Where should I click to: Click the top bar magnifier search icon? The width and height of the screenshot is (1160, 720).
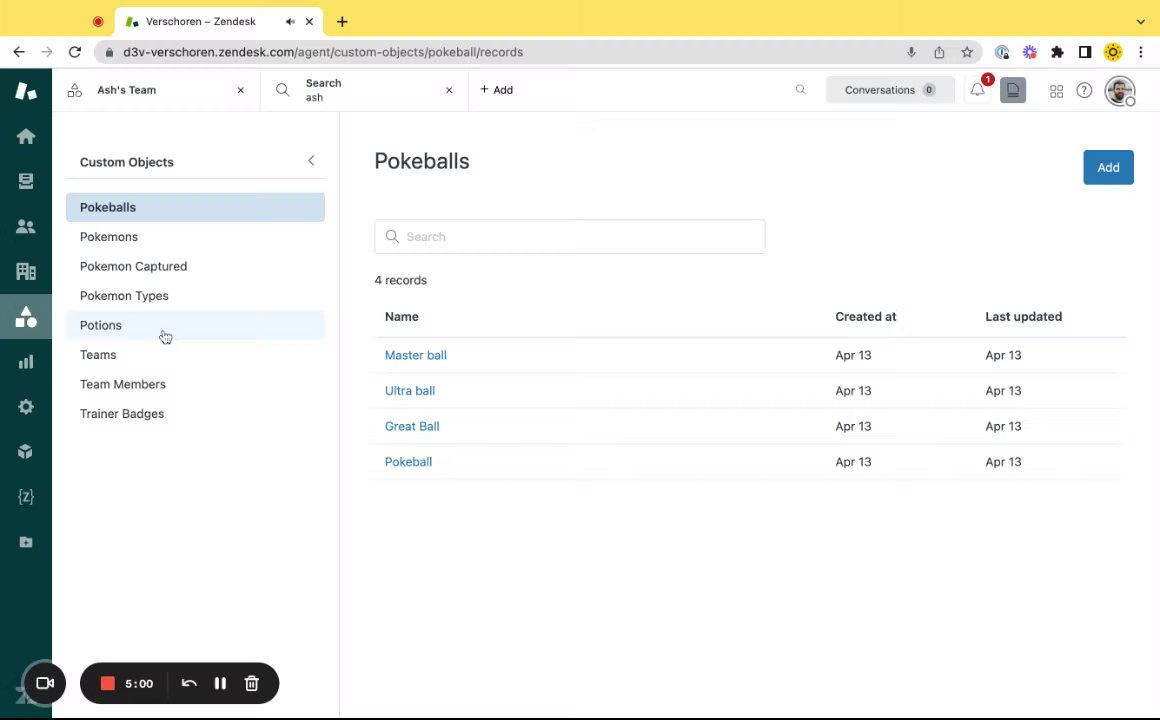pyautogui.click(x=800, y=90)
